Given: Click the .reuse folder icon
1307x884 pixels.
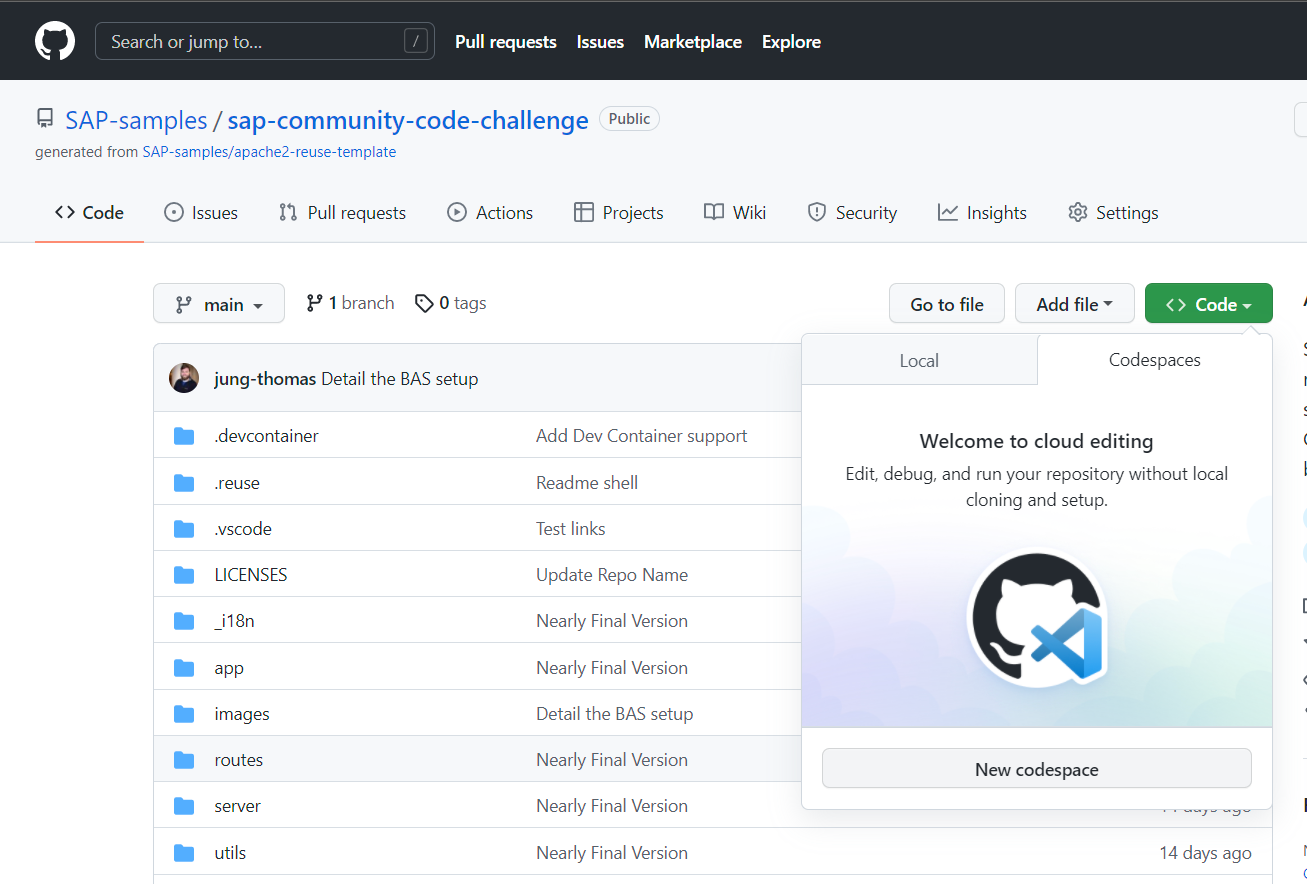Looking at the screenshot, I should click(x=184, y=483).
